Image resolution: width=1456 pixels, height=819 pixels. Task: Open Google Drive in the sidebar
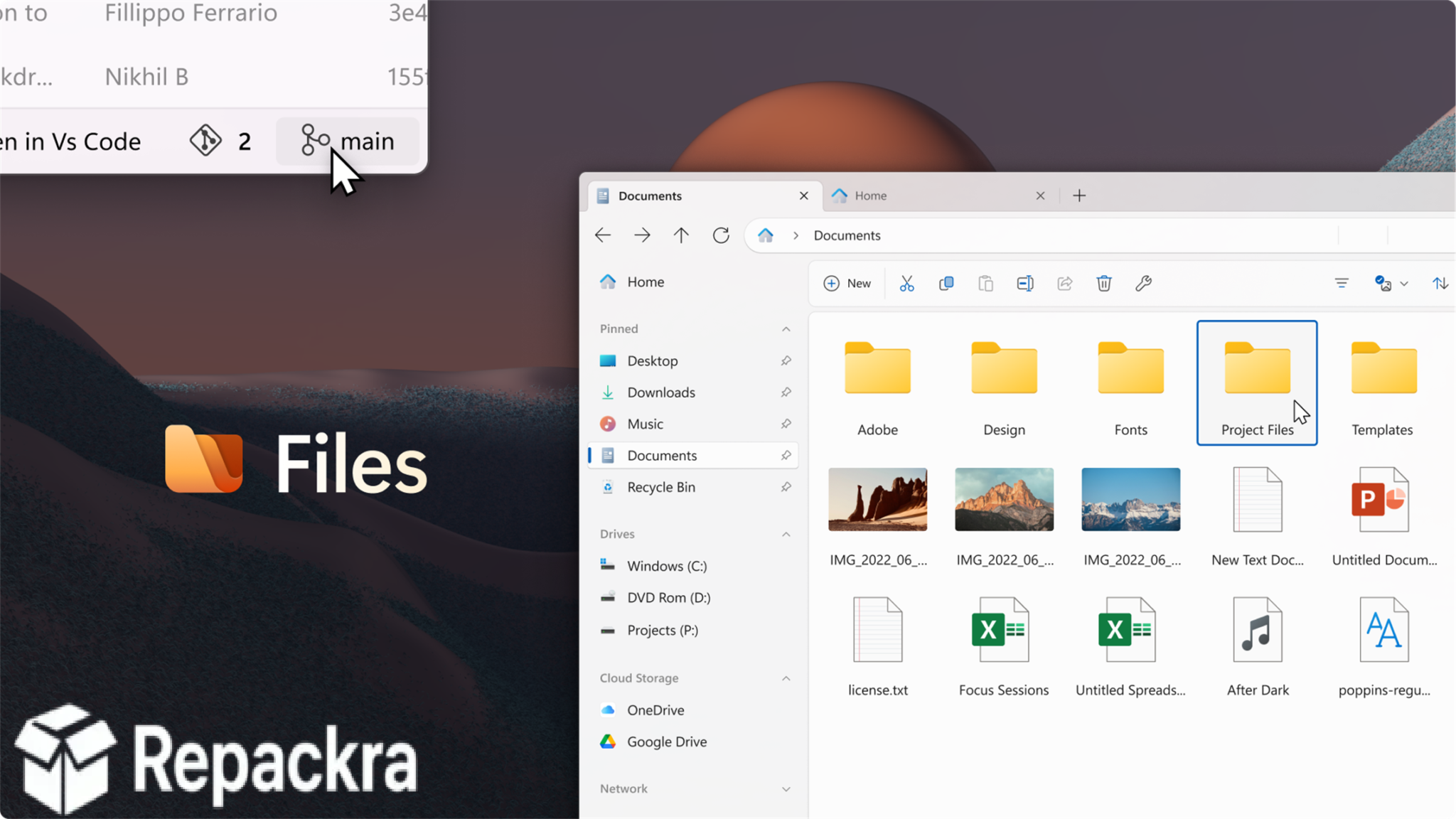[x=694, y=742]
